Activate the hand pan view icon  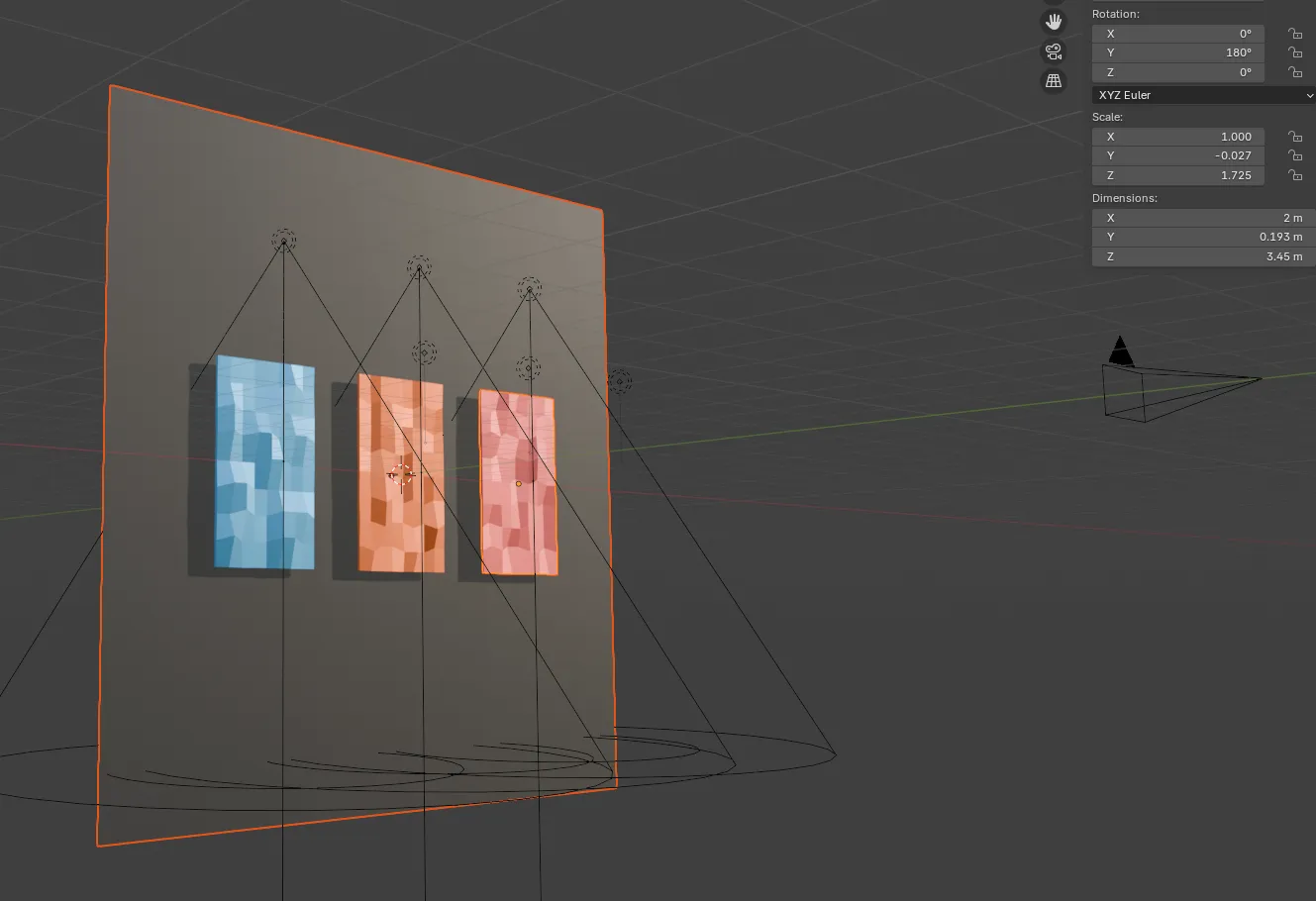coord(1054,21)
